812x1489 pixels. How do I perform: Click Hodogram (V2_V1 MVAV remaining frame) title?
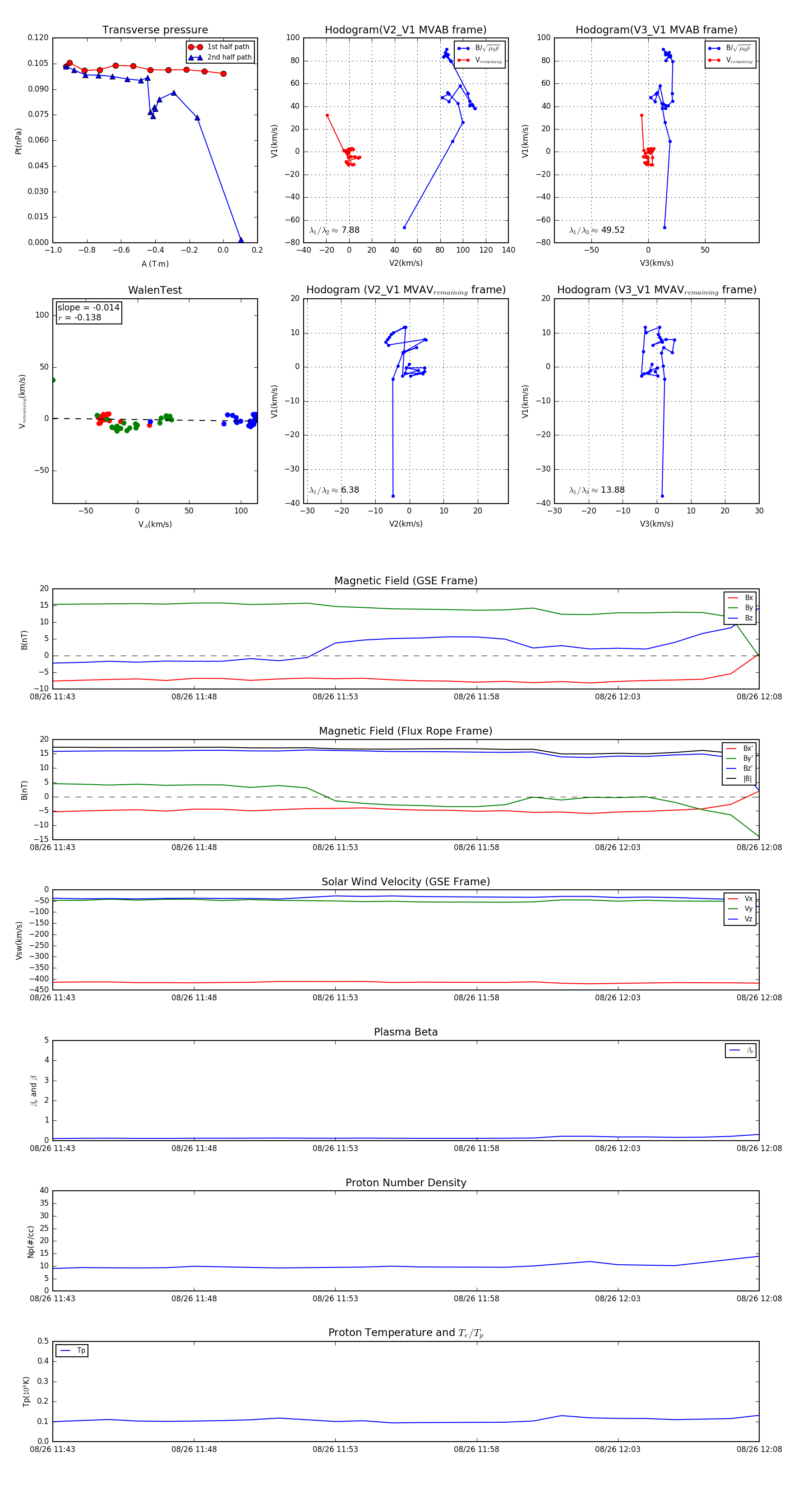pyautogui.click(x=406, y=290)
